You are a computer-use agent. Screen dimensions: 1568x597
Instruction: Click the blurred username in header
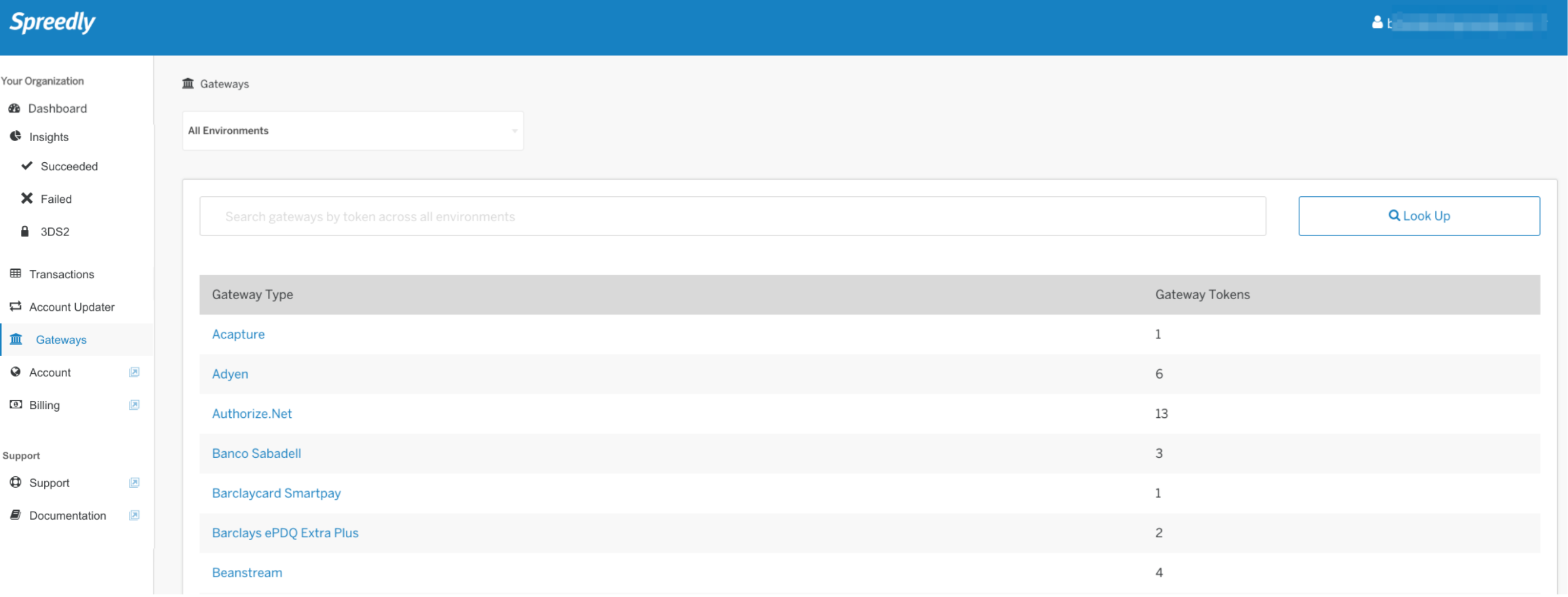pyautogui.click(x=1466, y=22)
